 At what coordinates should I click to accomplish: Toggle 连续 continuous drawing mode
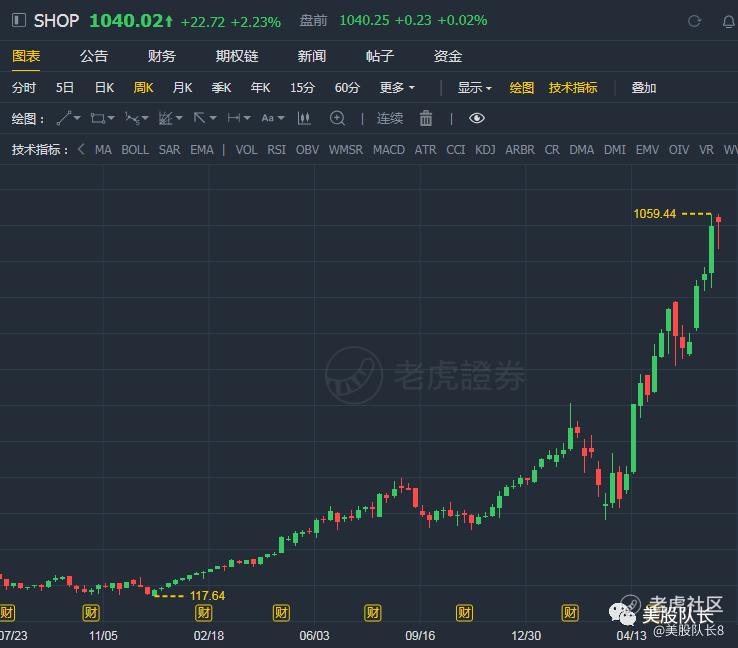tap(390, 118)
